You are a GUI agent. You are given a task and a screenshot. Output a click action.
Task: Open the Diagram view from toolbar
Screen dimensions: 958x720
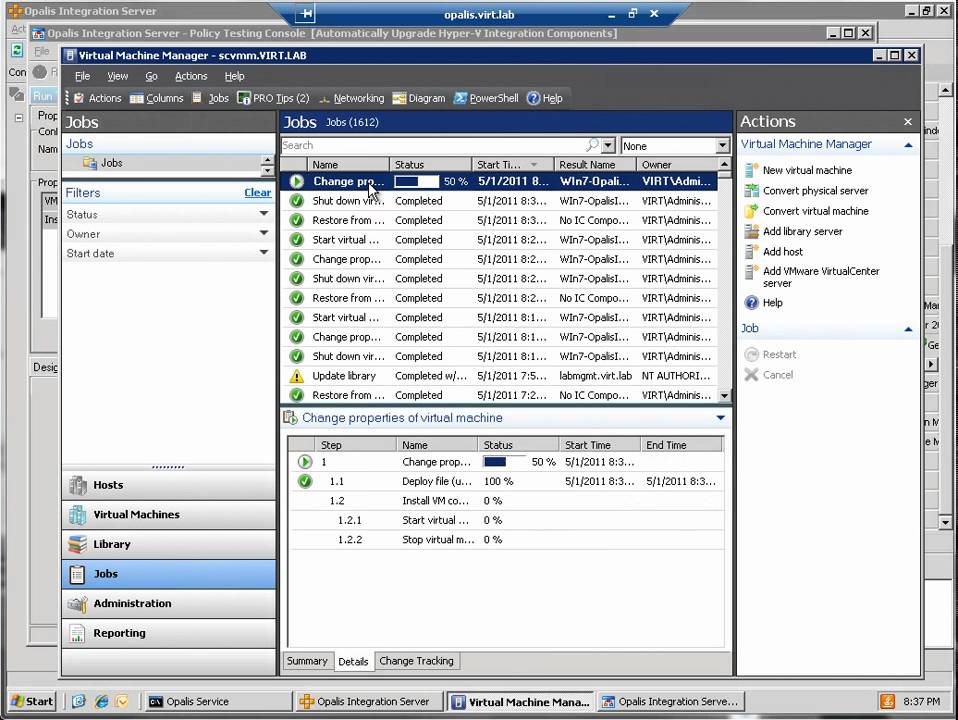pos(419,98)
